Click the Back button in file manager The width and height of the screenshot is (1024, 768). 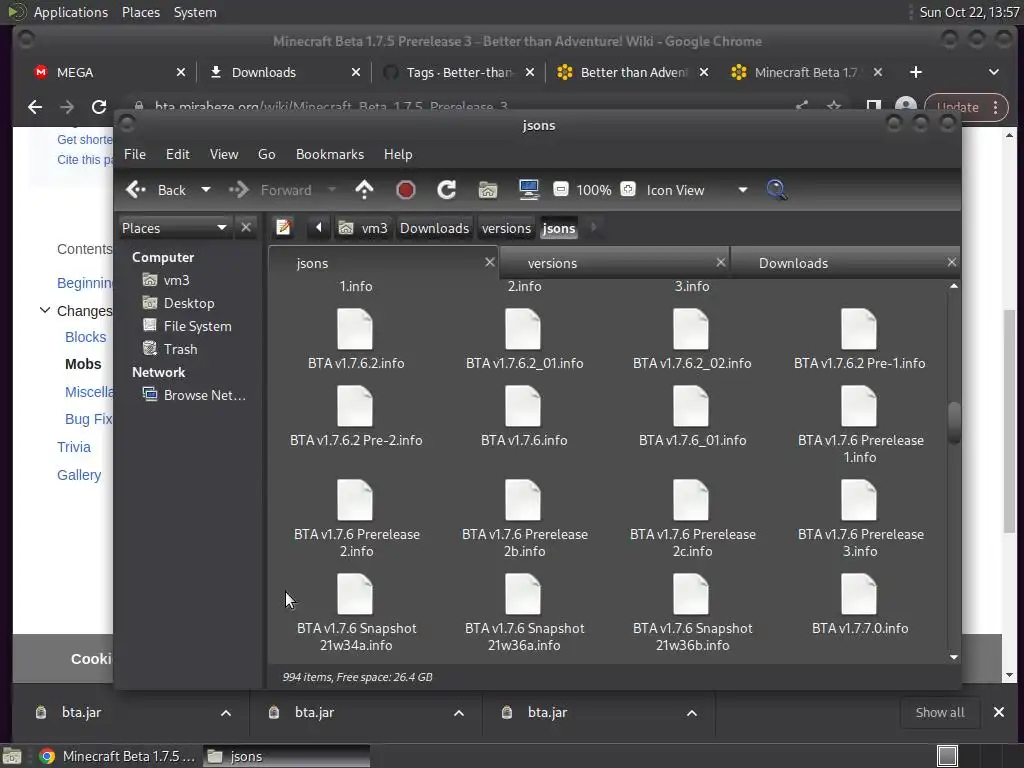[x=158, y=190]
